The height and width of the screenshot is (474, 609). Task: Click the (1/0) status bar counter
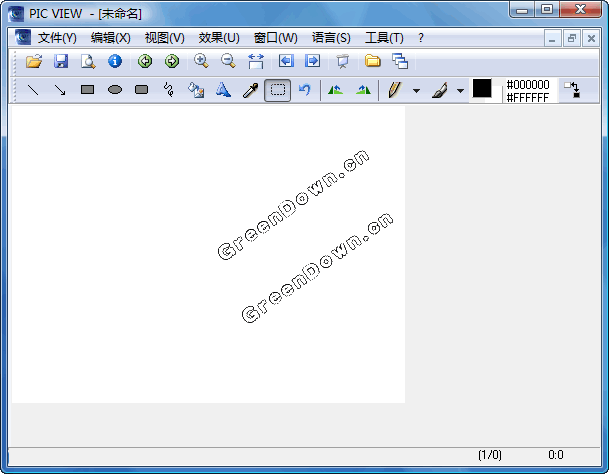click(x=490, y=455)
